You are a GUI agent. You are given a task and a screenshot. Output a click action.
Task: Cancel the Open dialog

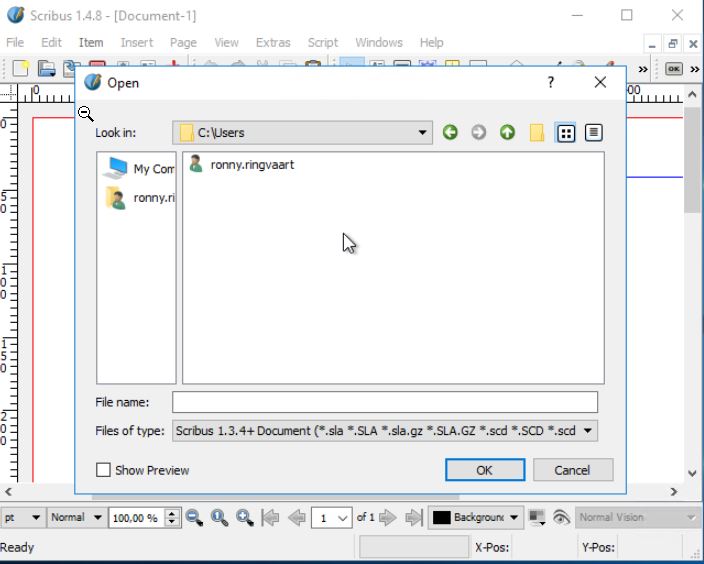(572, 470)
